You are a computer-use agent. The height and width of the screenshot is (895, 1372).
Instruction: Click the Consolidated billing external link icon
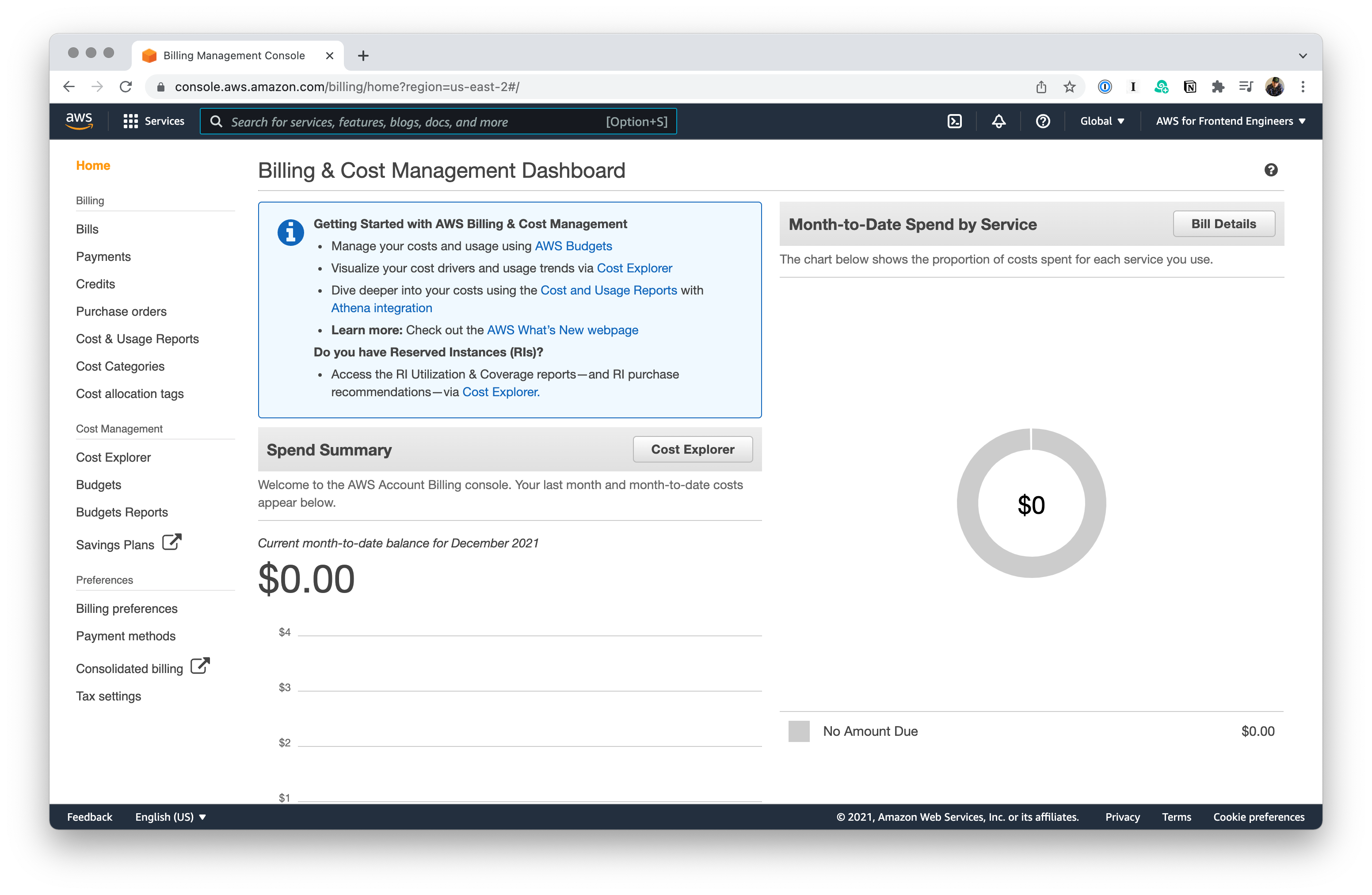[200, 666]
